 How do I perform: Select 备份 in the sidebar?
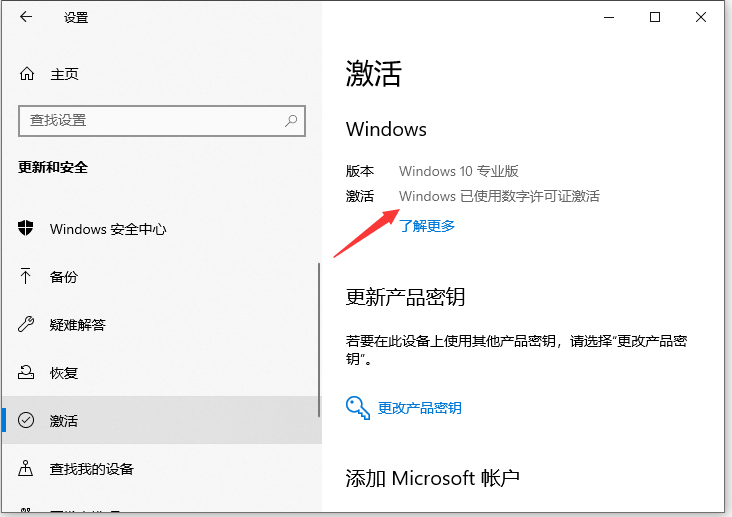(x=64, y=277)
